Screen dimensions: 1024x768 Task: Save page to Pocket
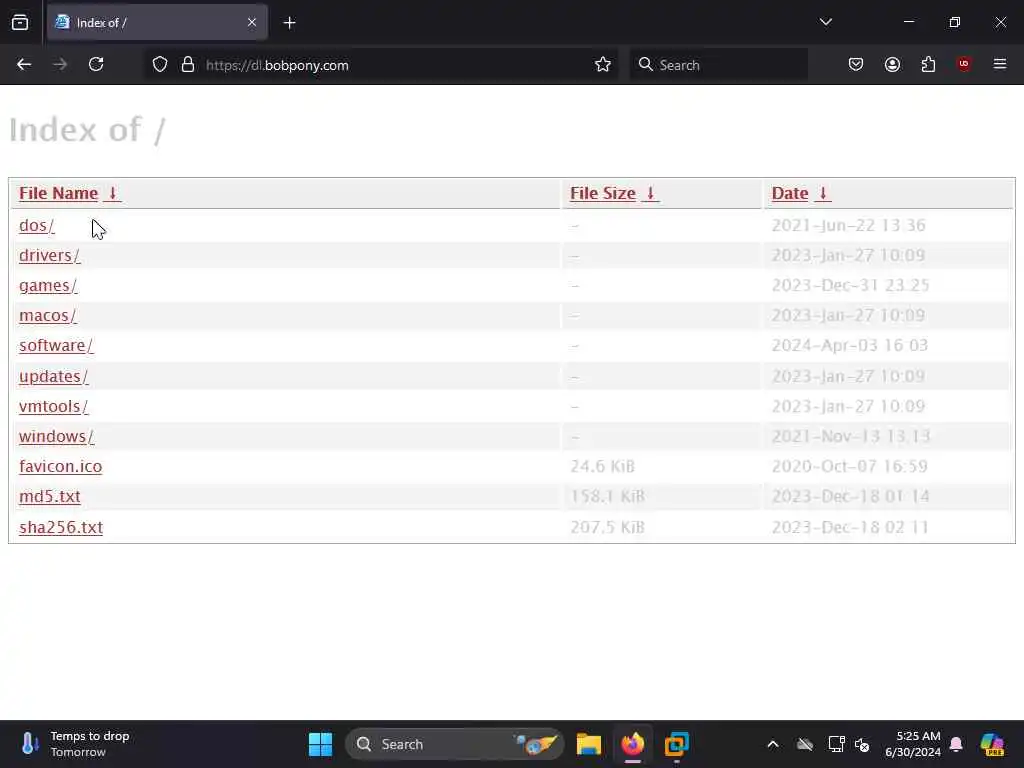(x=856, y=65)
